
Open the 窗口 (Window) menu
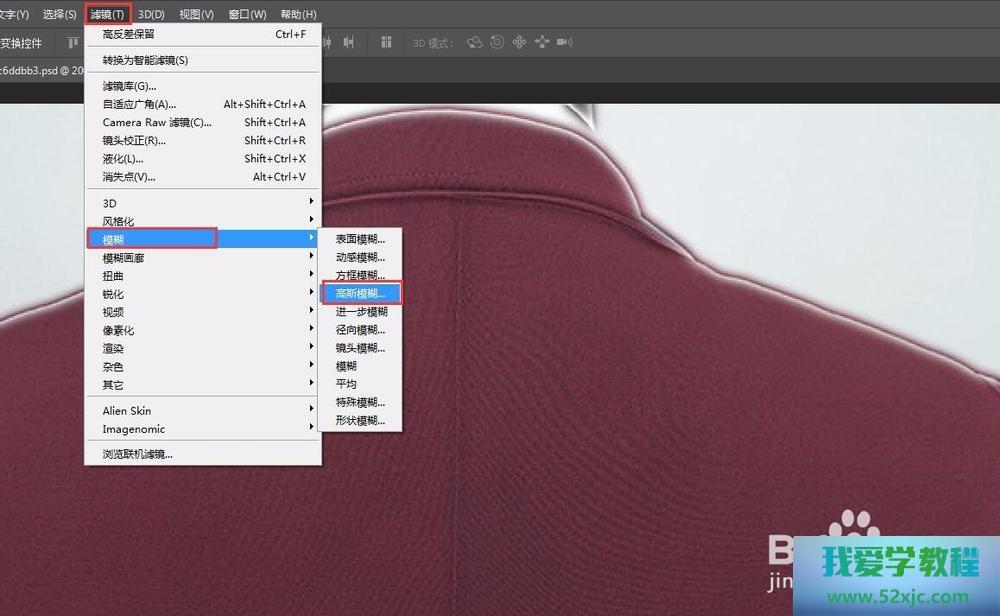(247, 14)
